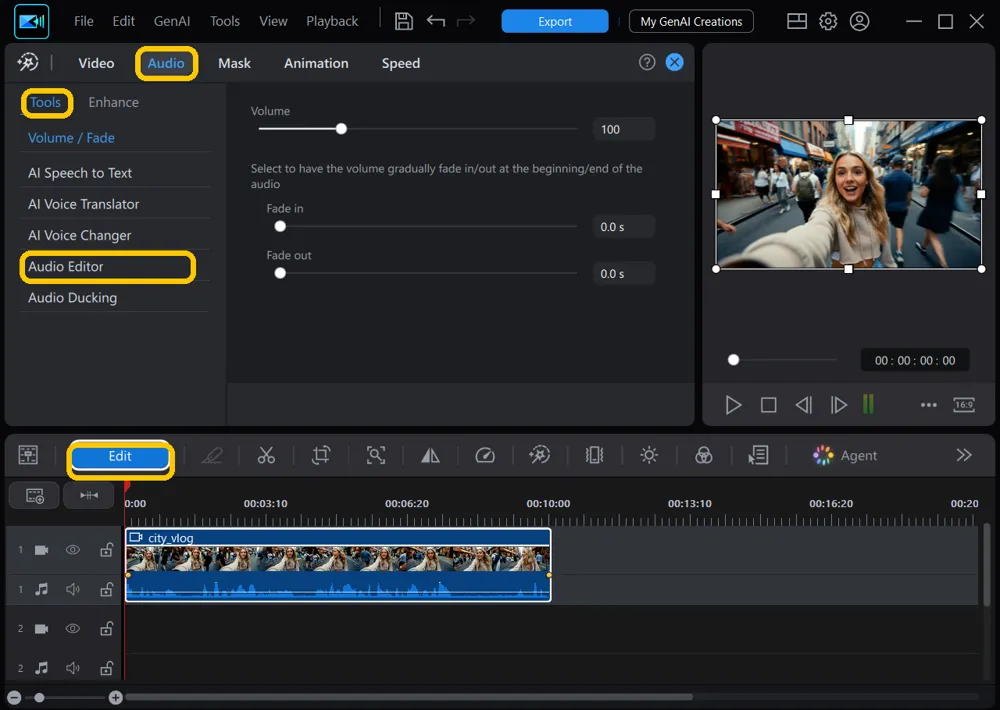Screen dimensions: 1000x710
Task: Switch to the Enhance sub-tab
Action: point(113,102)
